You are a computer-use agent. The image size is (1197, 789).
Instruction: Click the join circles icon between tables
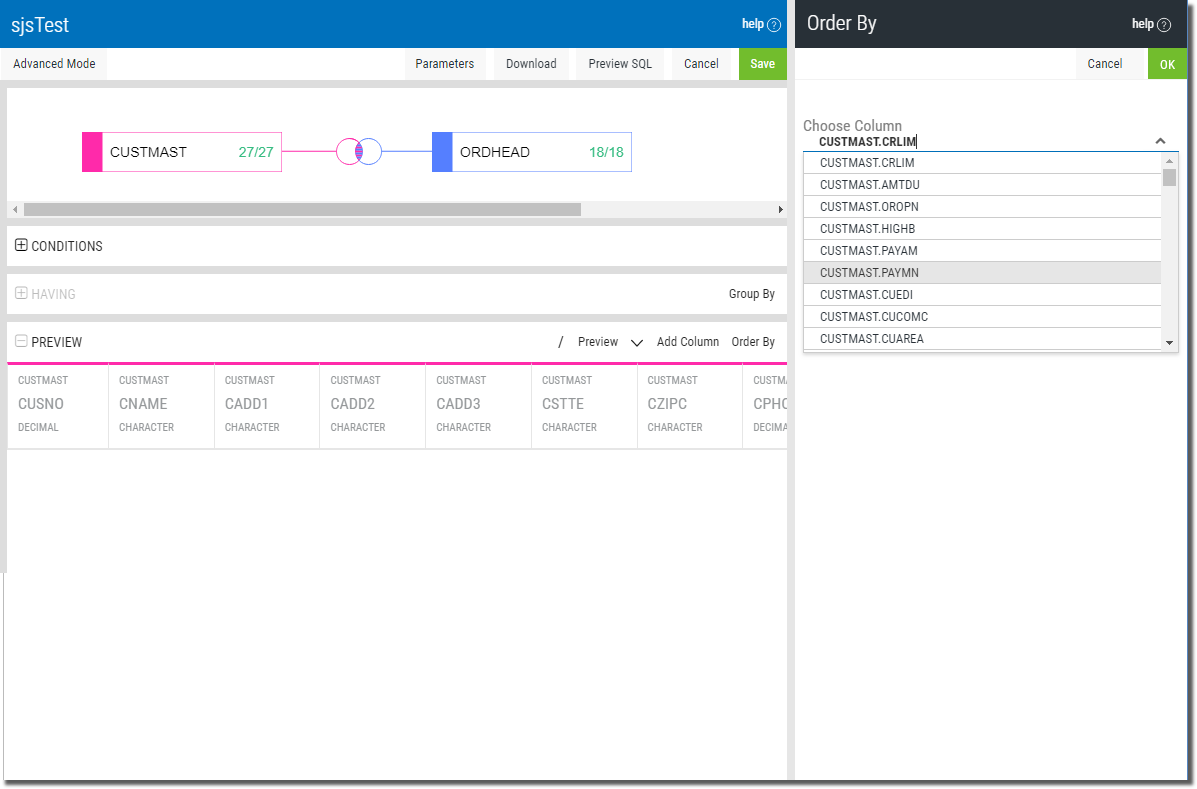click(x=359, y=151)
